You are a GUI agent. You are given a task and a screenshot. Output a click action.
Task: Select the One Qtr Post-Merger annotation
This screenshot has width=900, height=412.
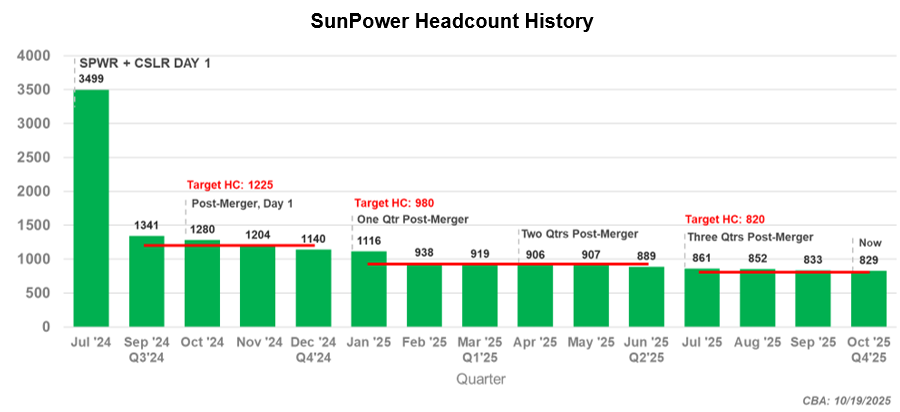point(412,219)
